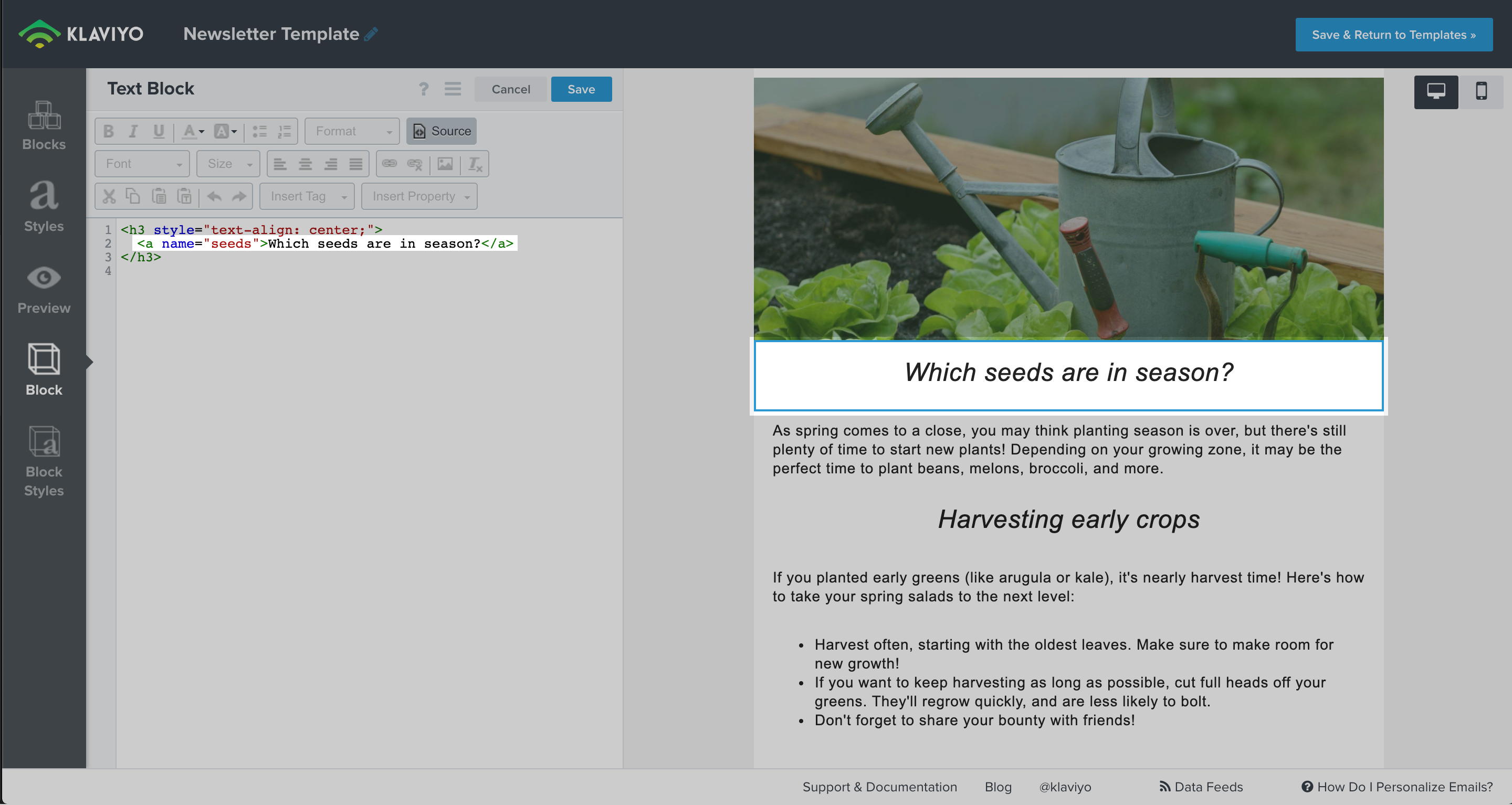Open the Block Styles sidebar tab

click(44, 462)
